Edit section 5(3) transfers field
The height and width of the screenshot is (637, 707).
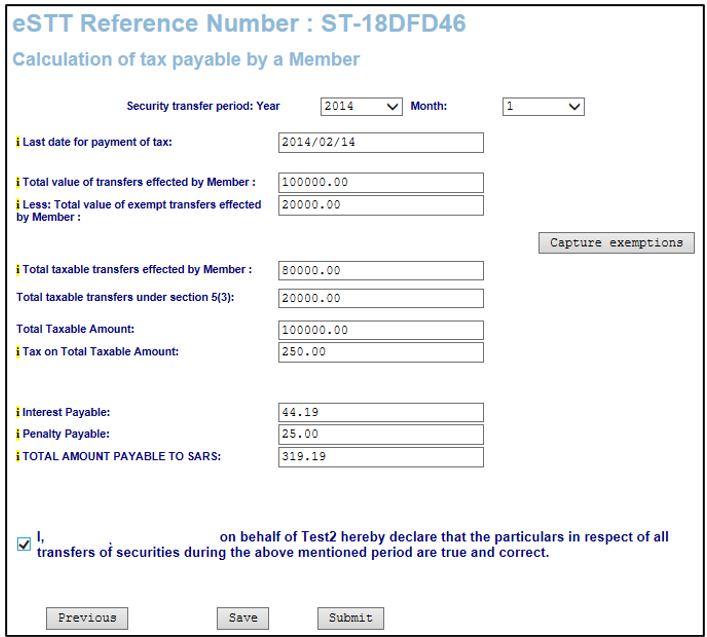[381, 298]
